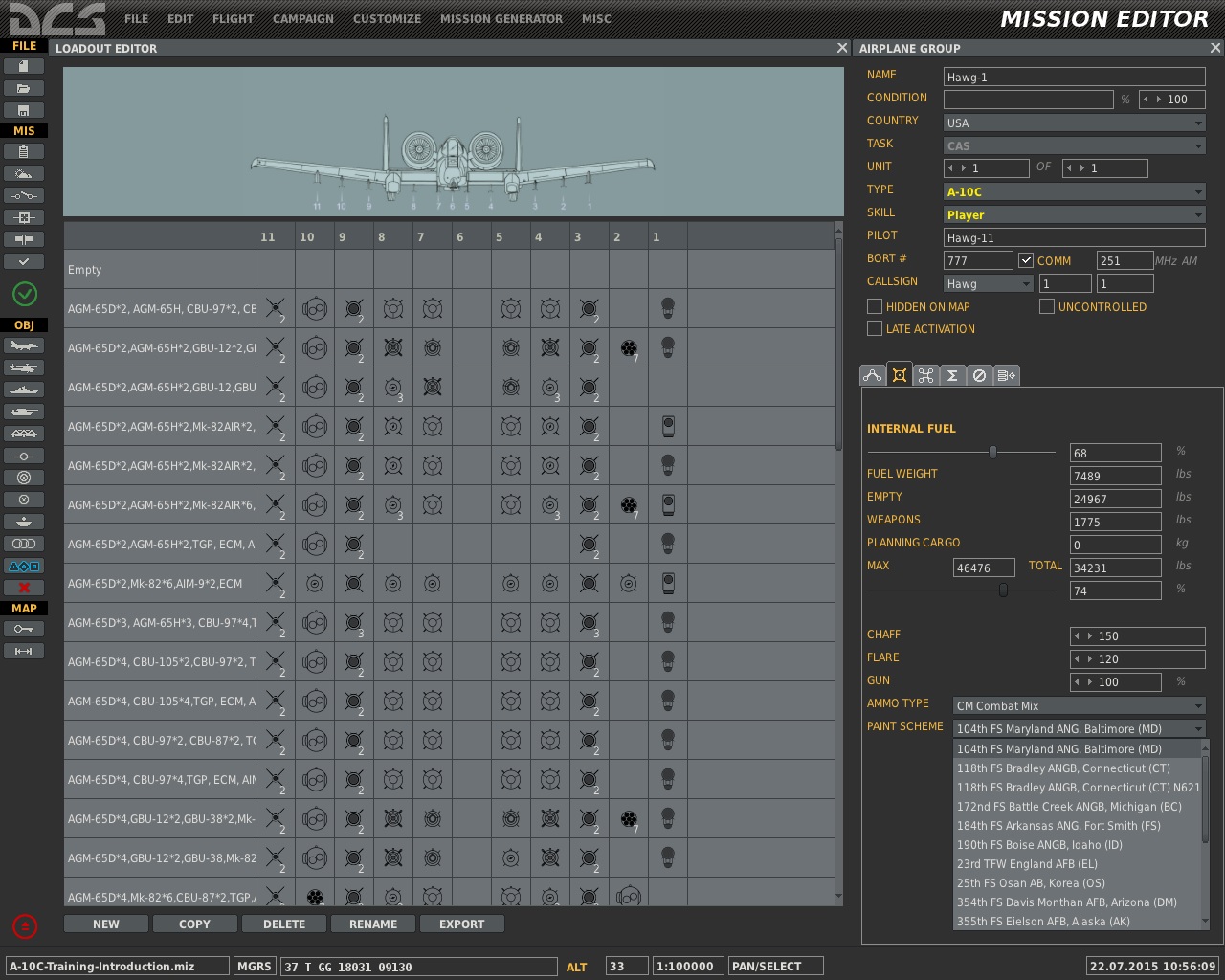This screenshot has height=980, width=1225.
Task: Click the EXPORT loadout button
Action: pyautogui.click(x=461, y=924)
